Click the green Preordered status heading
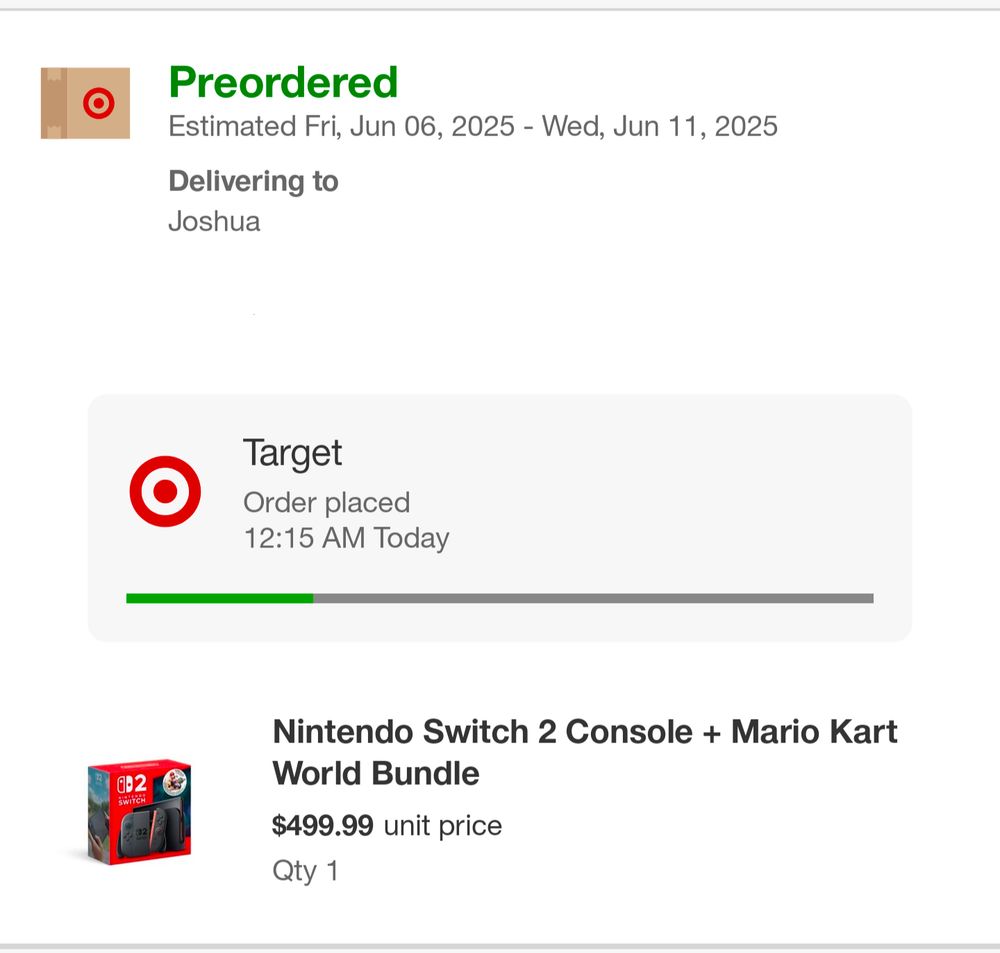The height and width of the screenshot is (953, 1000). (283, 82)
